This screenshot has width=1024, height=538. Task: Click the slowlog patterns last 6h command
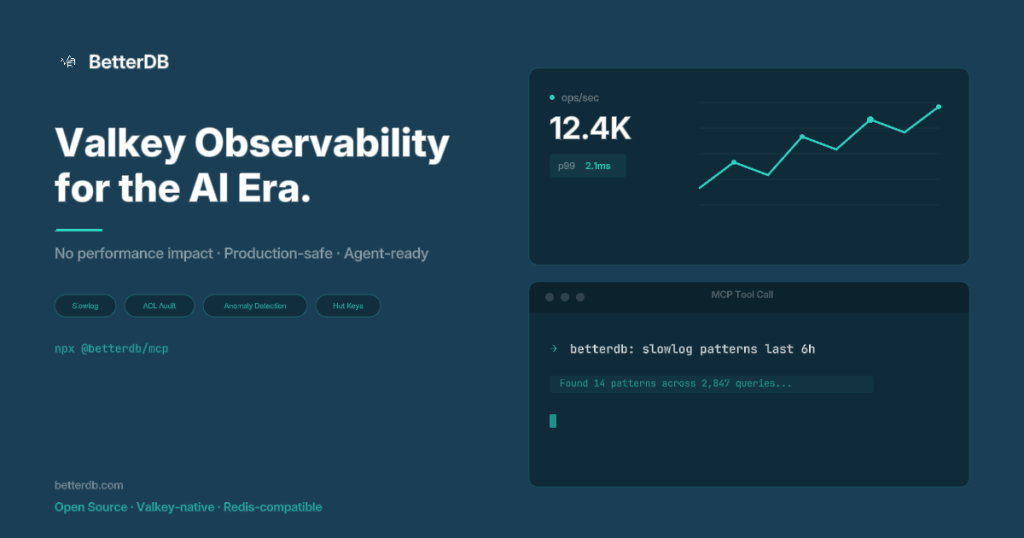pyautogui.click(x=692, y=349)
